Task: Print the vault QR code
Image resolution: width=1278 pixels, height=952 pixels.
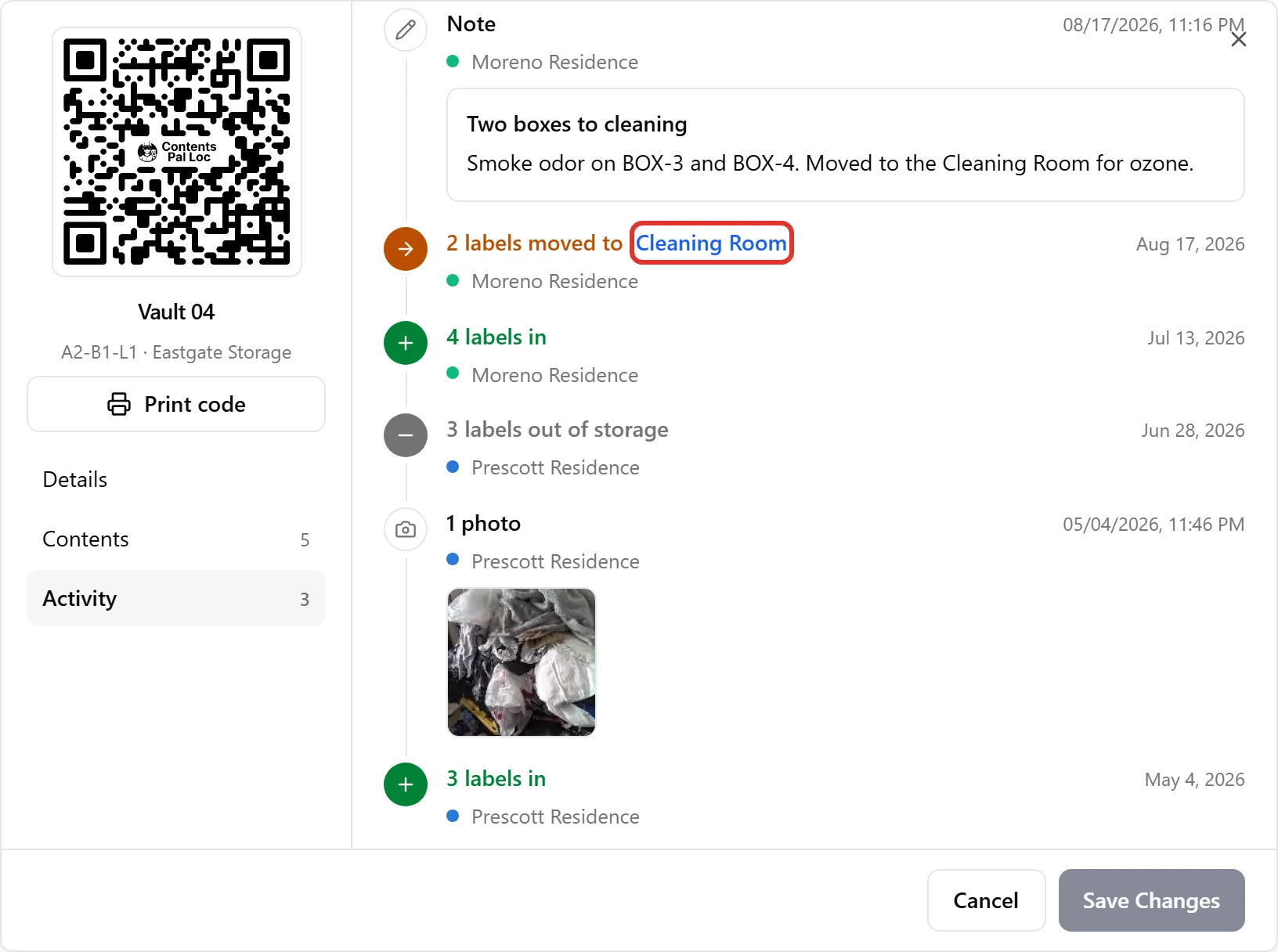Action: click(176, 404)
